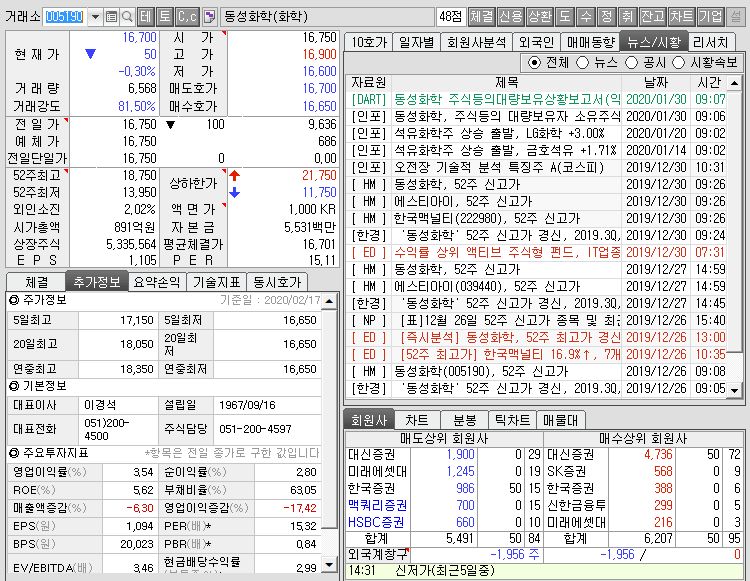The image size is (750, 581).
Task: Click the 테 toolbar button
Action: [145, 17]
